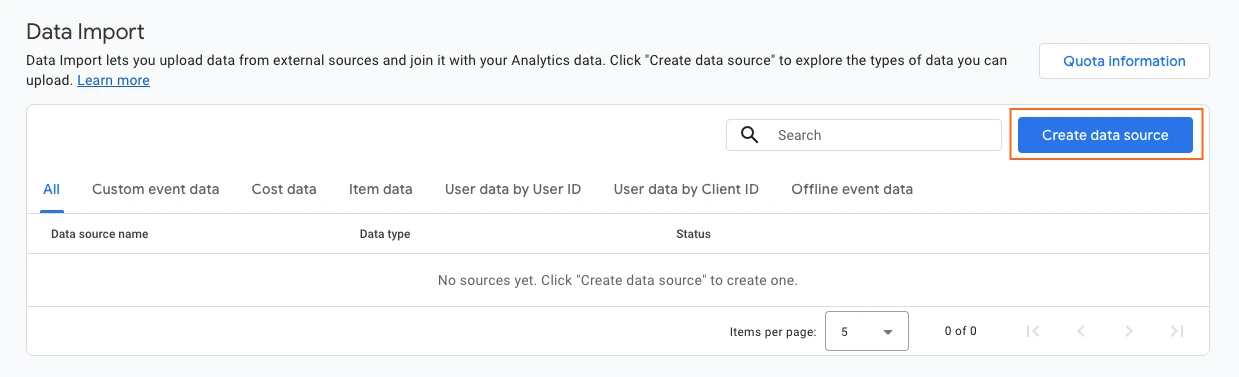Screen dimensions: 1239x377
Task: Follow the Learn more link
Action: pyautogui.click(x=113, y=80)
